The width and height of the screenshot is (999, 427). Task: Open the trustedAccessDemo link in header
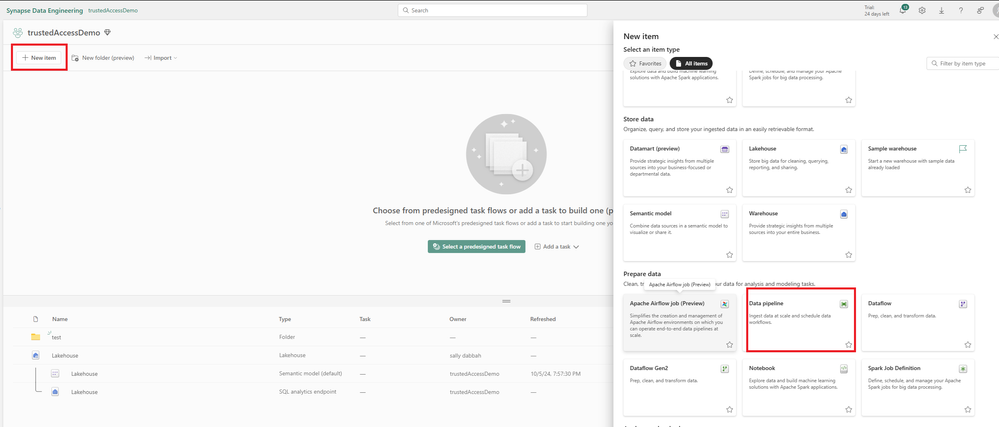(113, 11)
